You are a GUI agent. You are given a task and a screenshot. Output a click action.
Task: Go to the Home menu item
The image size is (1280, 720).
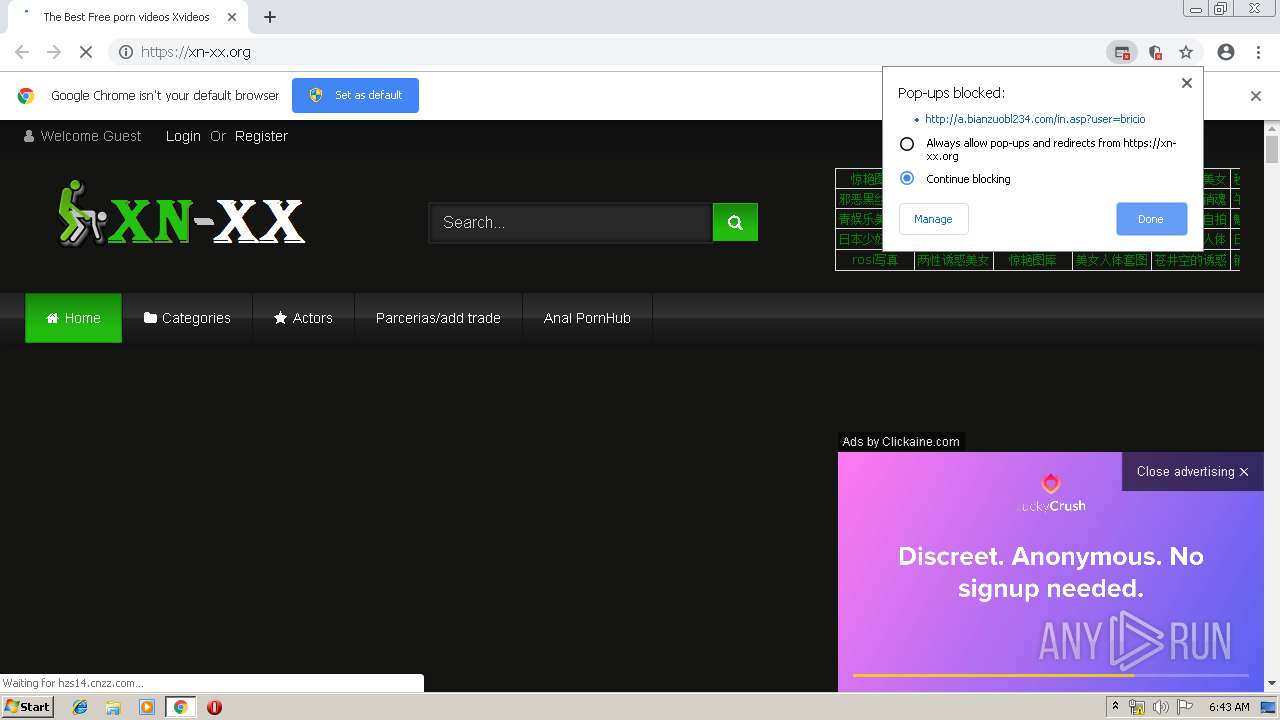73,318
